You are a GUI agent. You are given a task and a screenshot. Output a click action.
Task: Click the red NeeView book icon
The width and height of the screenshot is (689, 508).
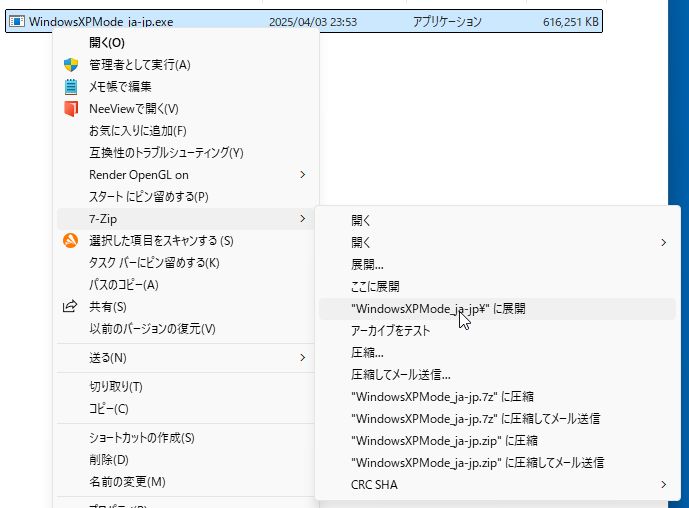click(x=71, y=109)
